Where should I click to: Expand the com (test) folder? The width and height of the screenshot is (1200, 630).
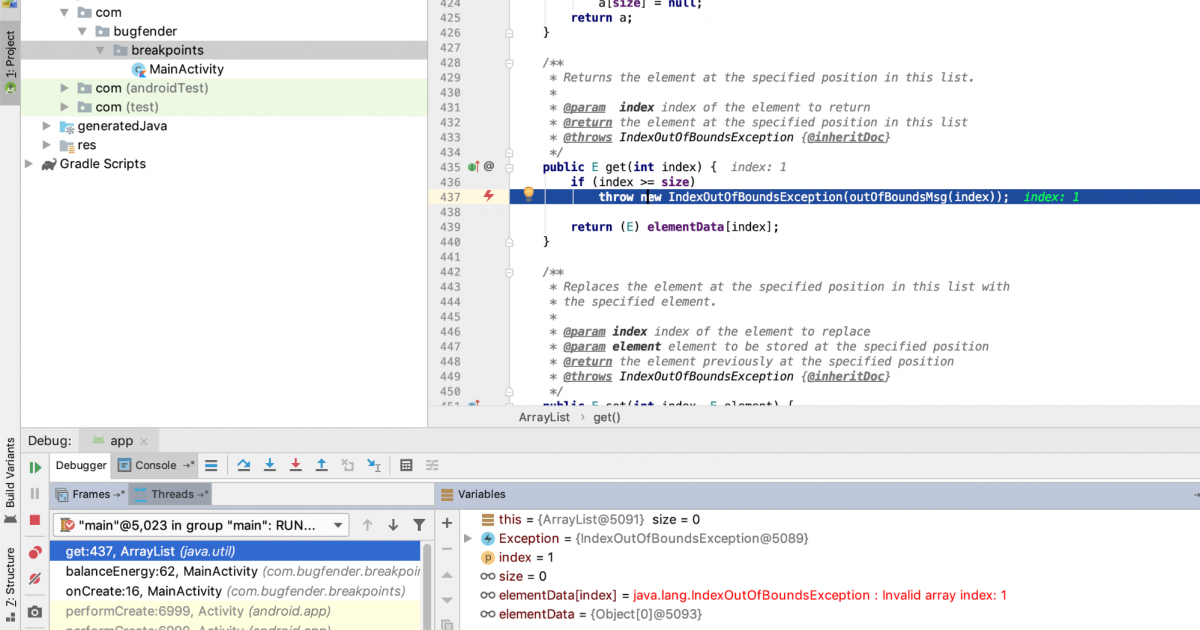pyautogui.click(x=65, y=108)
